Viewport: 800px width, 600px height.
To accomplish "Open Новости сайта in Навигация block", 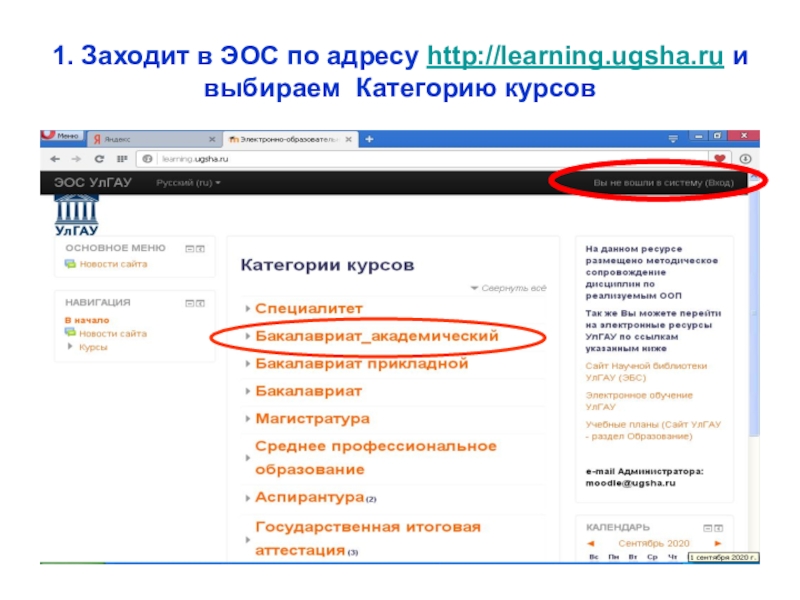I will coord(113,333).
